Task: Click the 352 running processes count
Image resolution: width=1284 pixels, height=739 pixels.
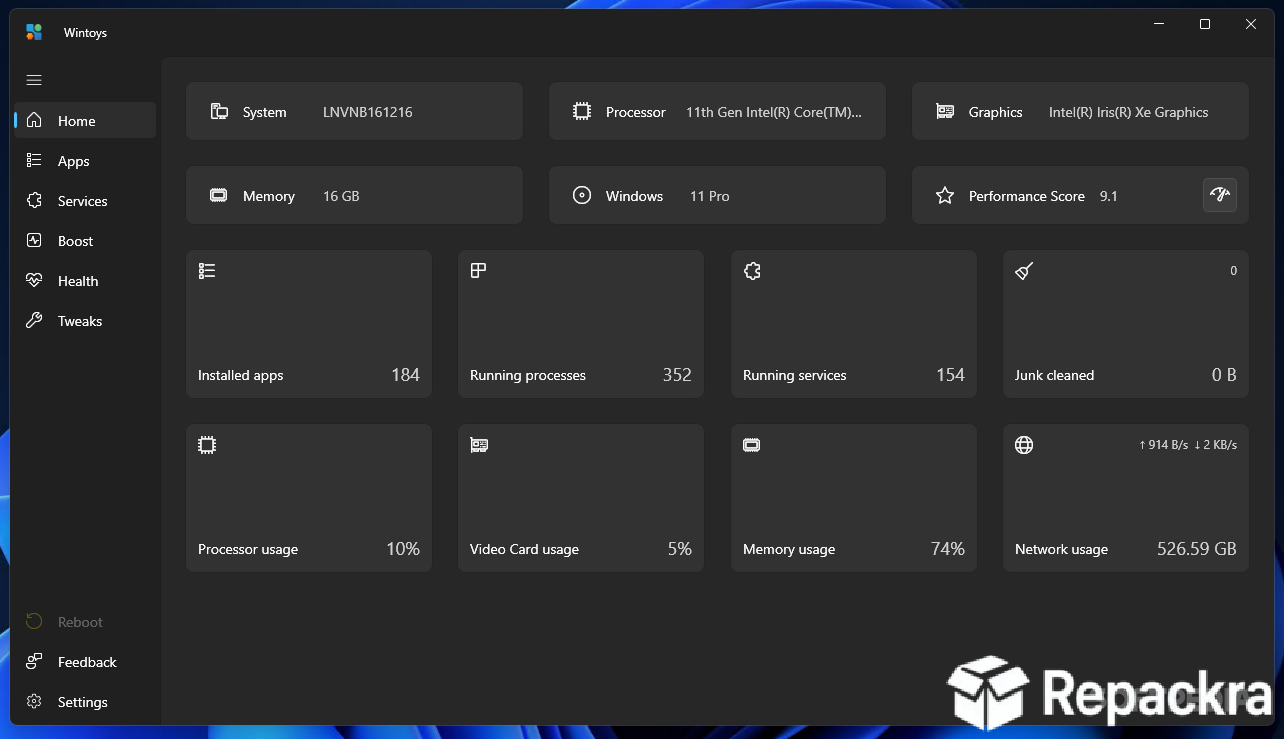Action: (x=677, y=375)
